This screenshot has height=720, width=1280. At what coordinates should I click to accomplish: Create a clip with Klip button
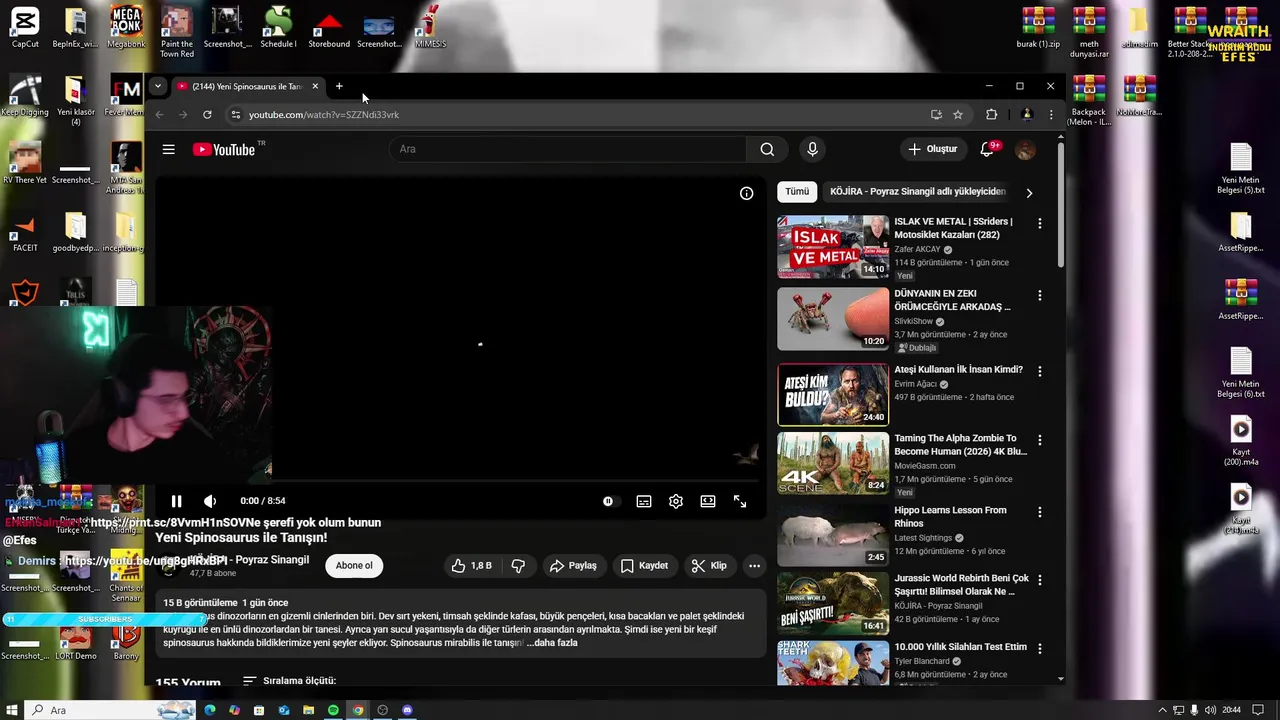tap(709, 565)
